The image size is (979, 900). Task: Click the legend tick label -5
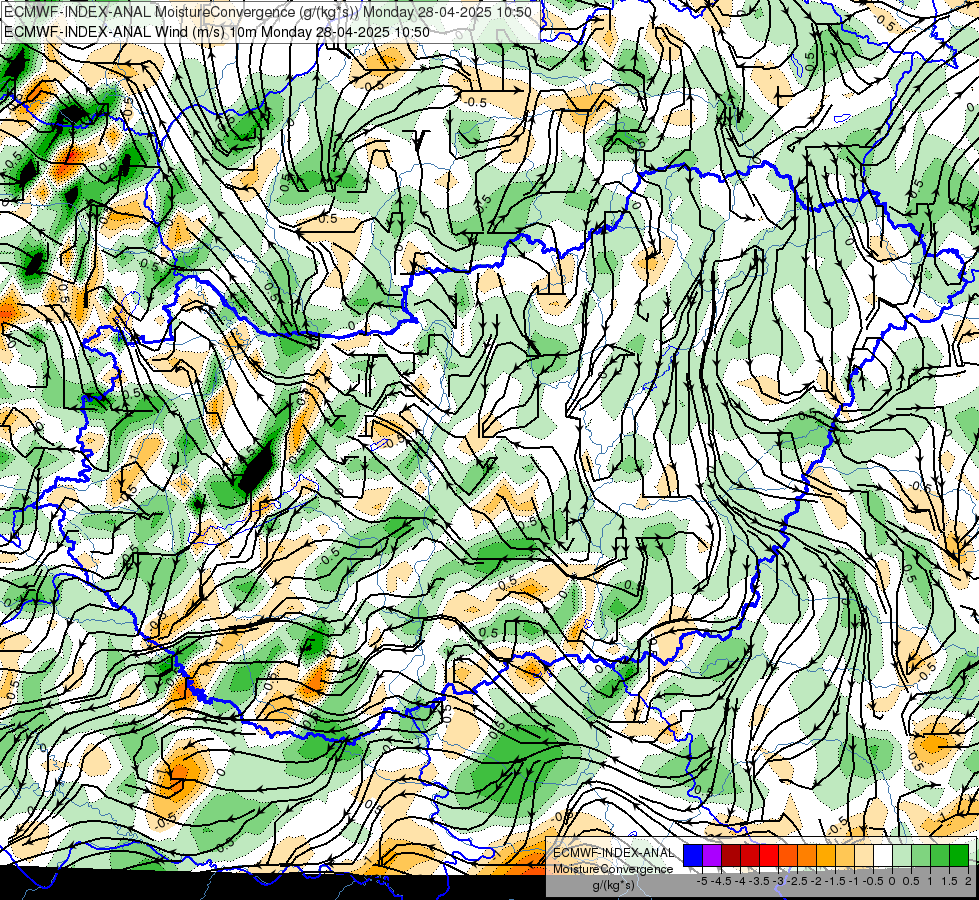(702, 881)
